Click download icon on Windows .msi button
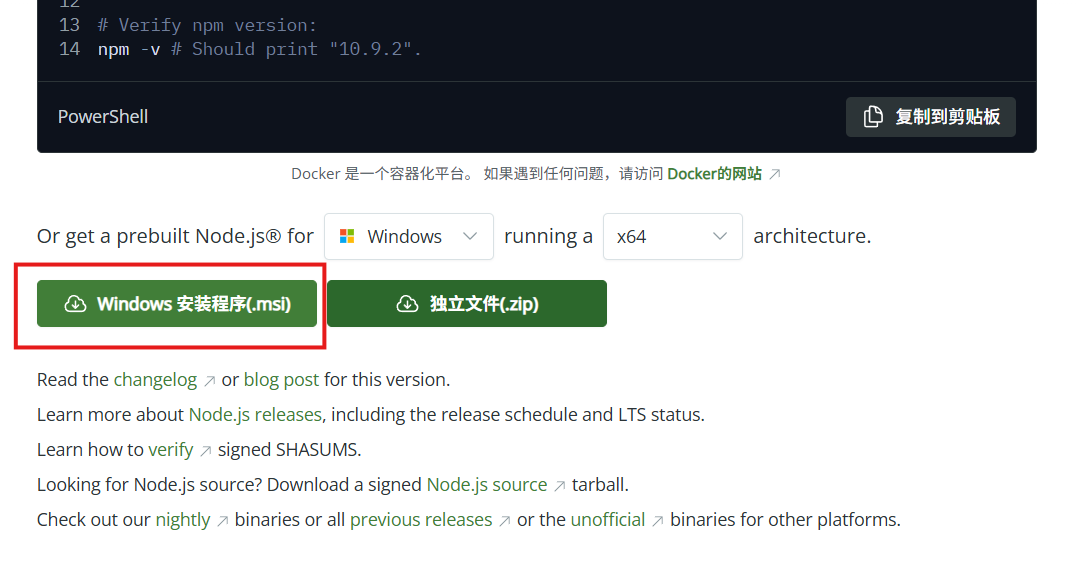1076x569 pixels. [75, 304]
